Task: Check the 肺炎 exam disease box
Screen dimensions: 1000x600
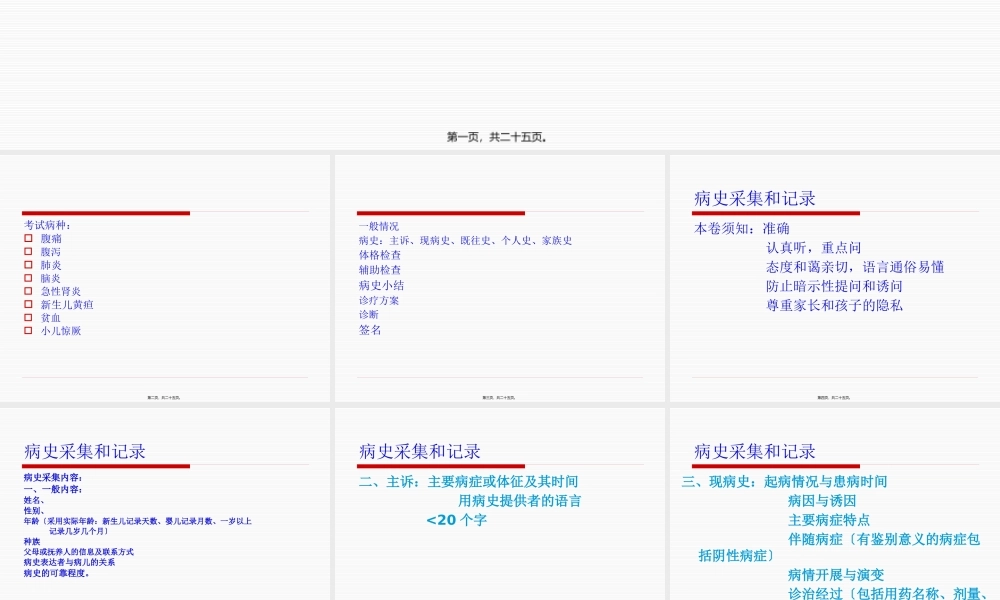Action: pos(27,265)
